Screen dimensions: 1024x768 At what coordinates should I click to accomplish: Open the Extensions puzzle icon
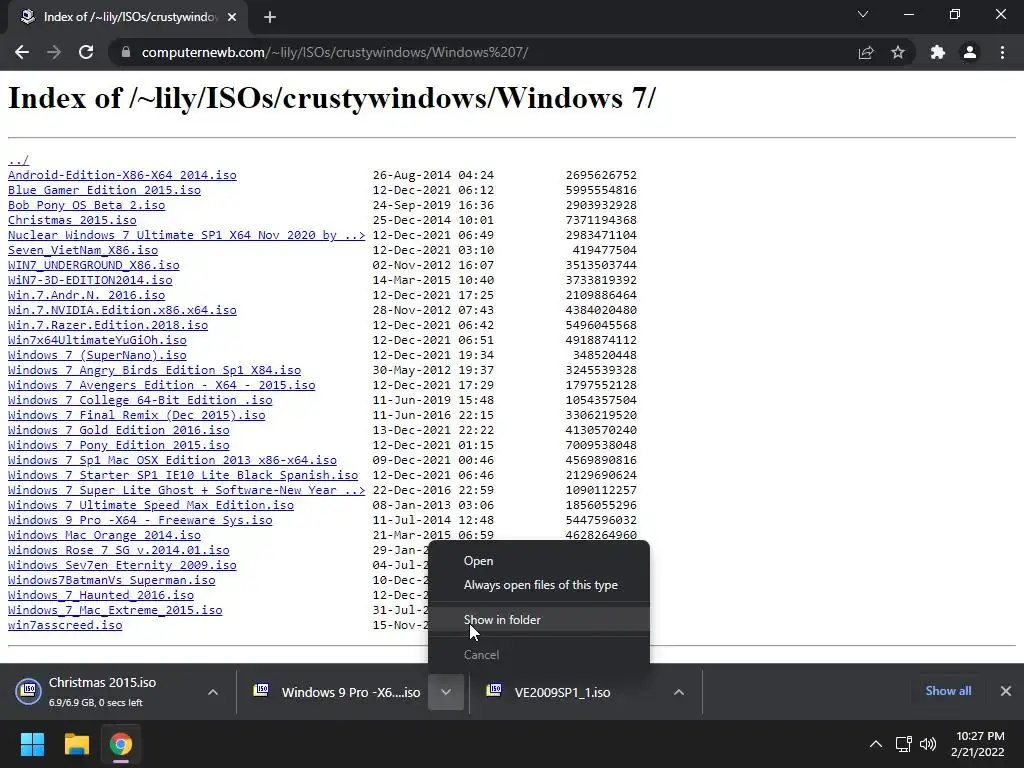938,52
